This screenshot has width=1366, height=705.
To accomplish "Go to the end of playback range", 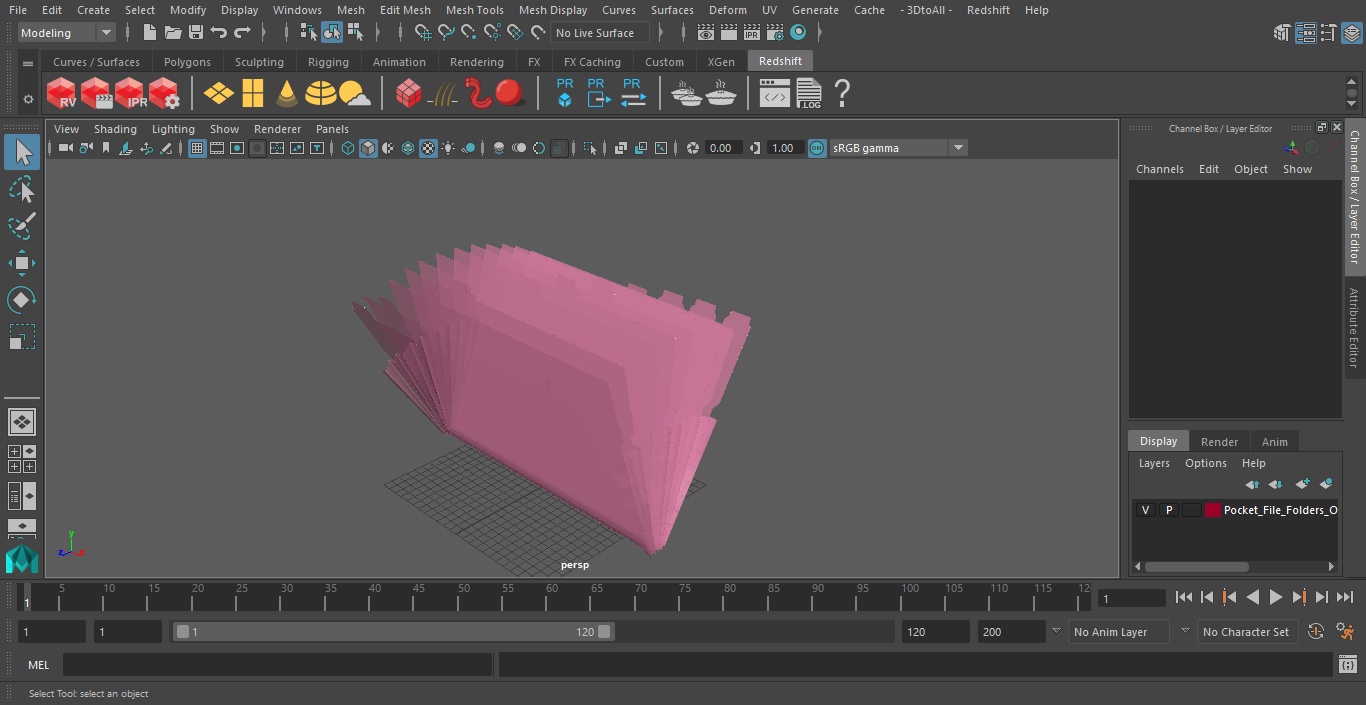I will click(x=1345, y=597).
